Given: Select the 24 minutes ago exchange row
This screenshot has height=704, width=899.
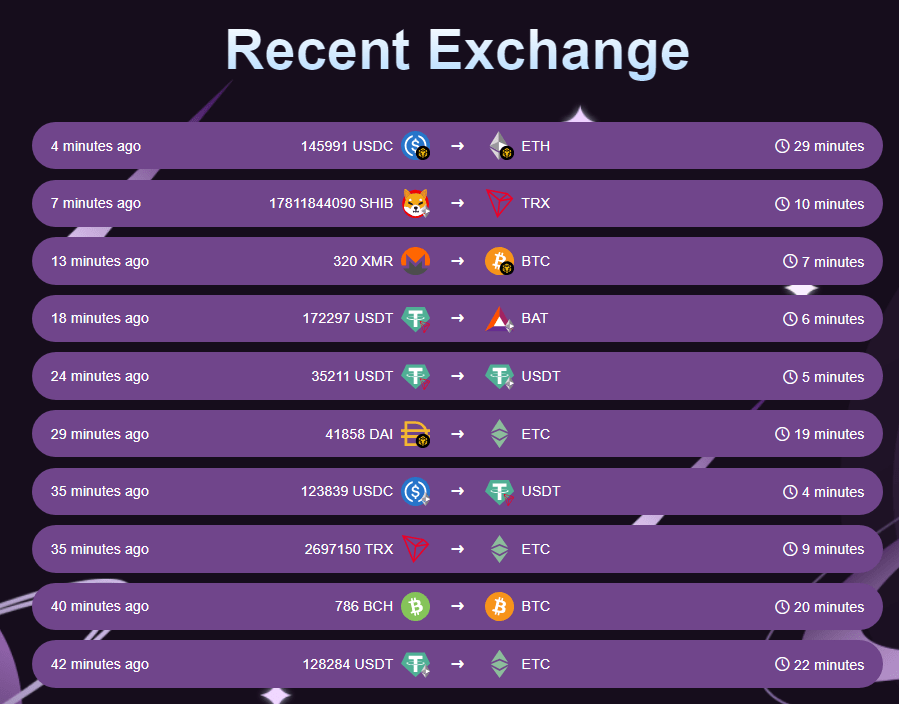Looking at the screenshot, I should (457, 376).
